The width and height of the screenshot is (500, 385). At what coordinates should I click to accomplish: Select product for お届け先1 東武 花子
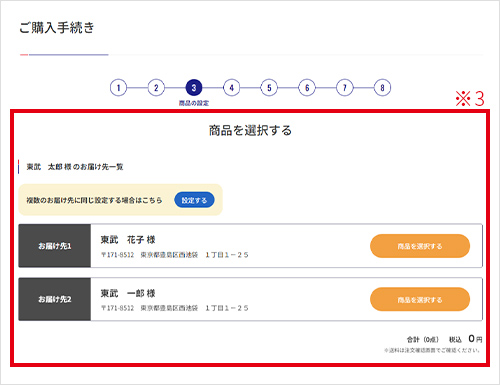pos(420,246)
